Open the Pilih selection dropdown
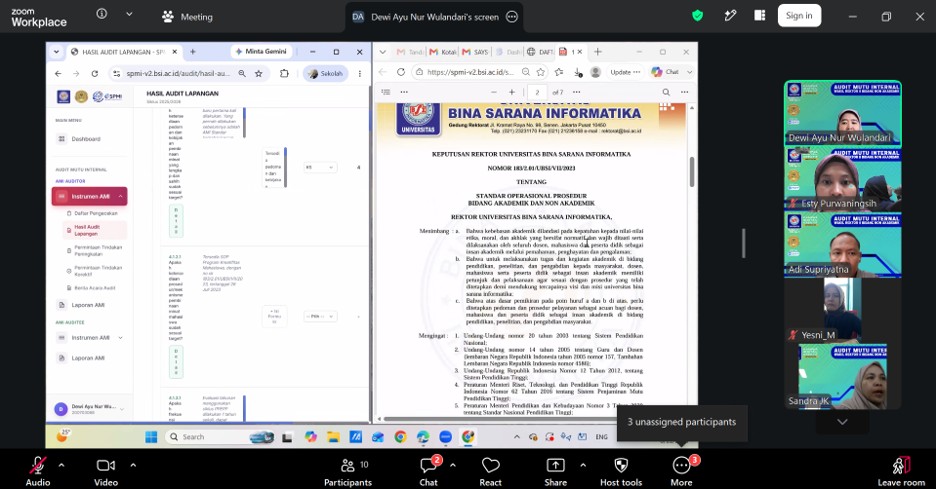 coord(320,316)
